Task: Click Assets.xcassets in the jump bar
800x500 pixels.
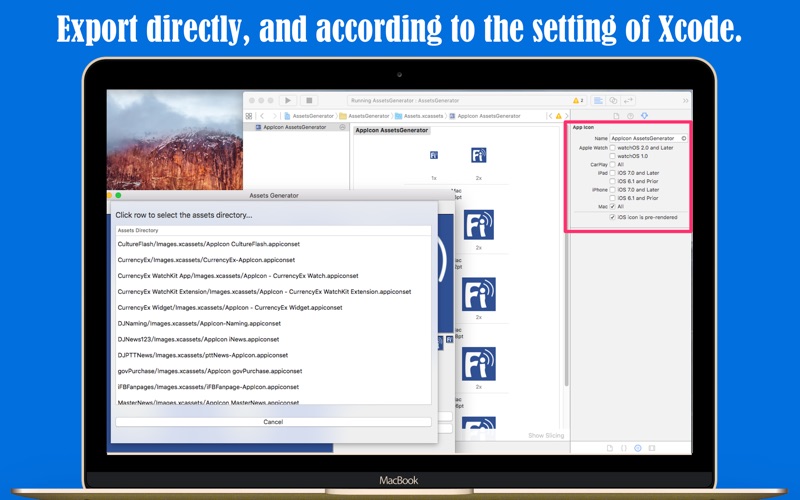Action: point(417,116)
